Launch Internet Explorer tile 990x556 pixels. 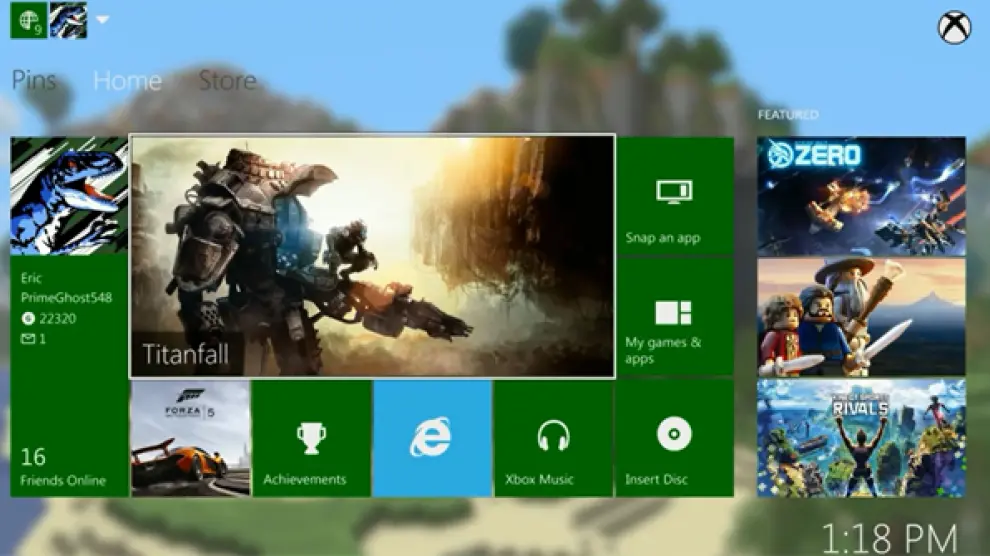432,438
